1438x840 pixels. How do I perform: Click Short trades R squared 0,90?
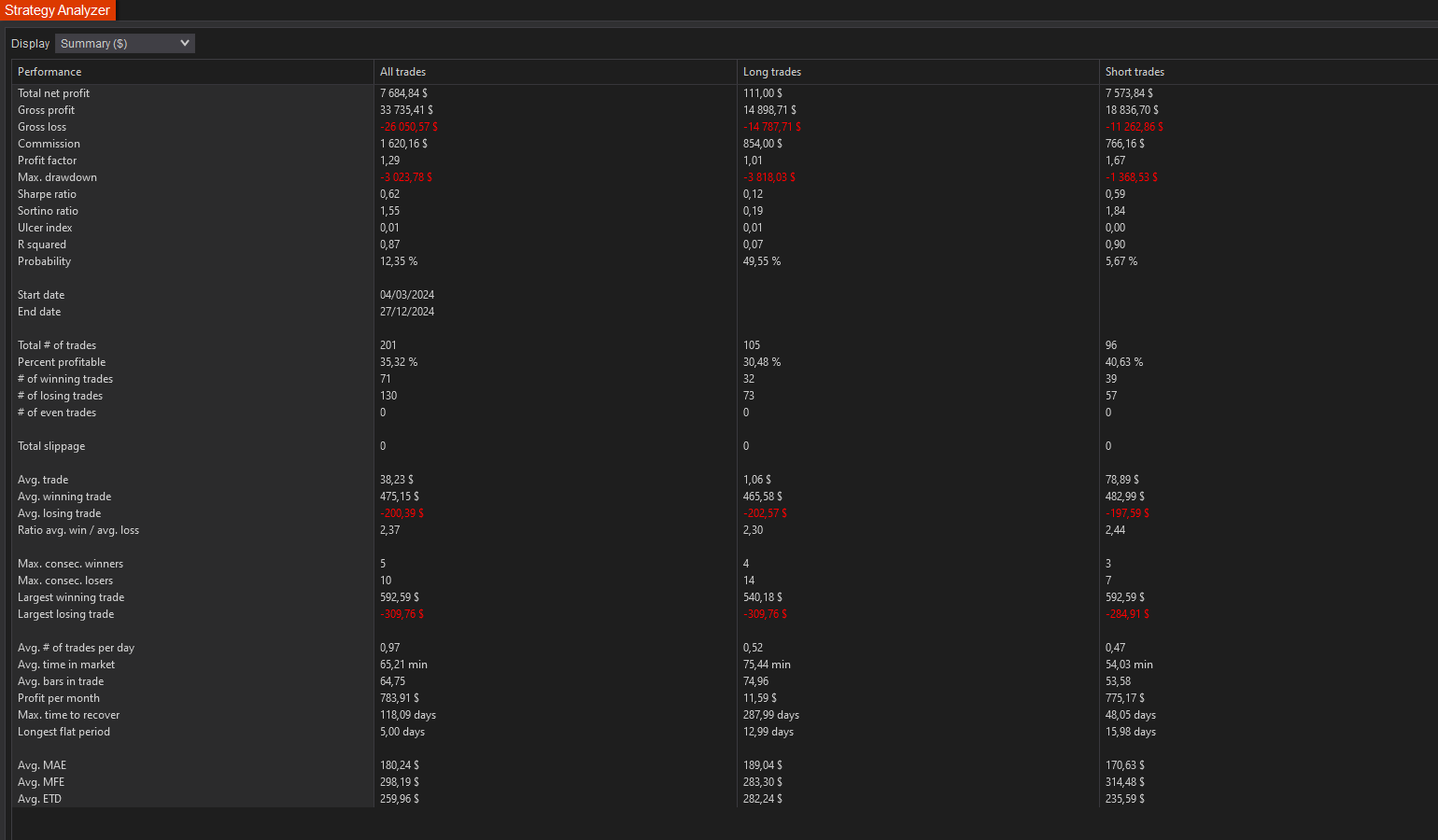(1115, 245)
